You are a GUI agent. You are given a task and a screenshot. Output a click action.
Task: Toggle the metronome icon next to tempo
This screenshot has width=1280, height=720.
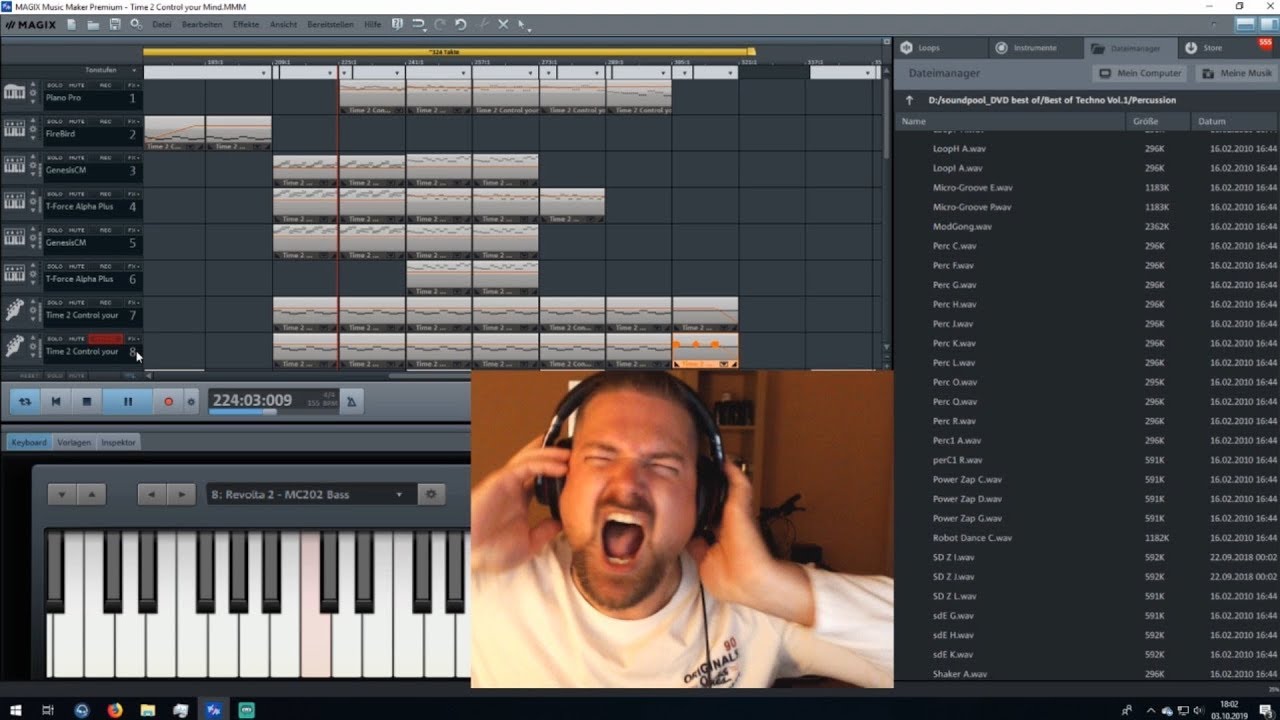coord(351,401)
